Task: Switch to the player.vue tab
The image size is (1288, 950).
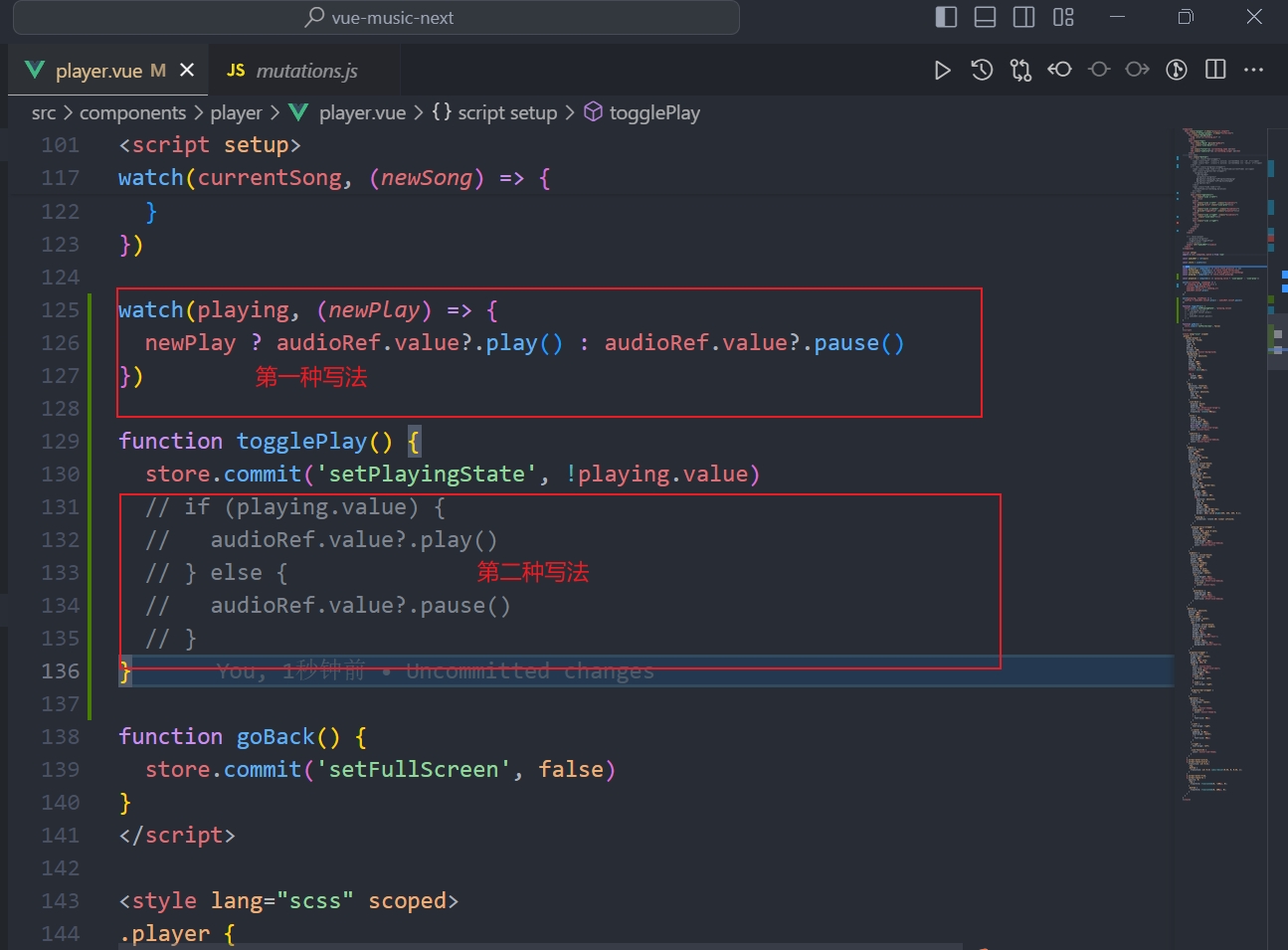Action: click(x=108, y=70)
